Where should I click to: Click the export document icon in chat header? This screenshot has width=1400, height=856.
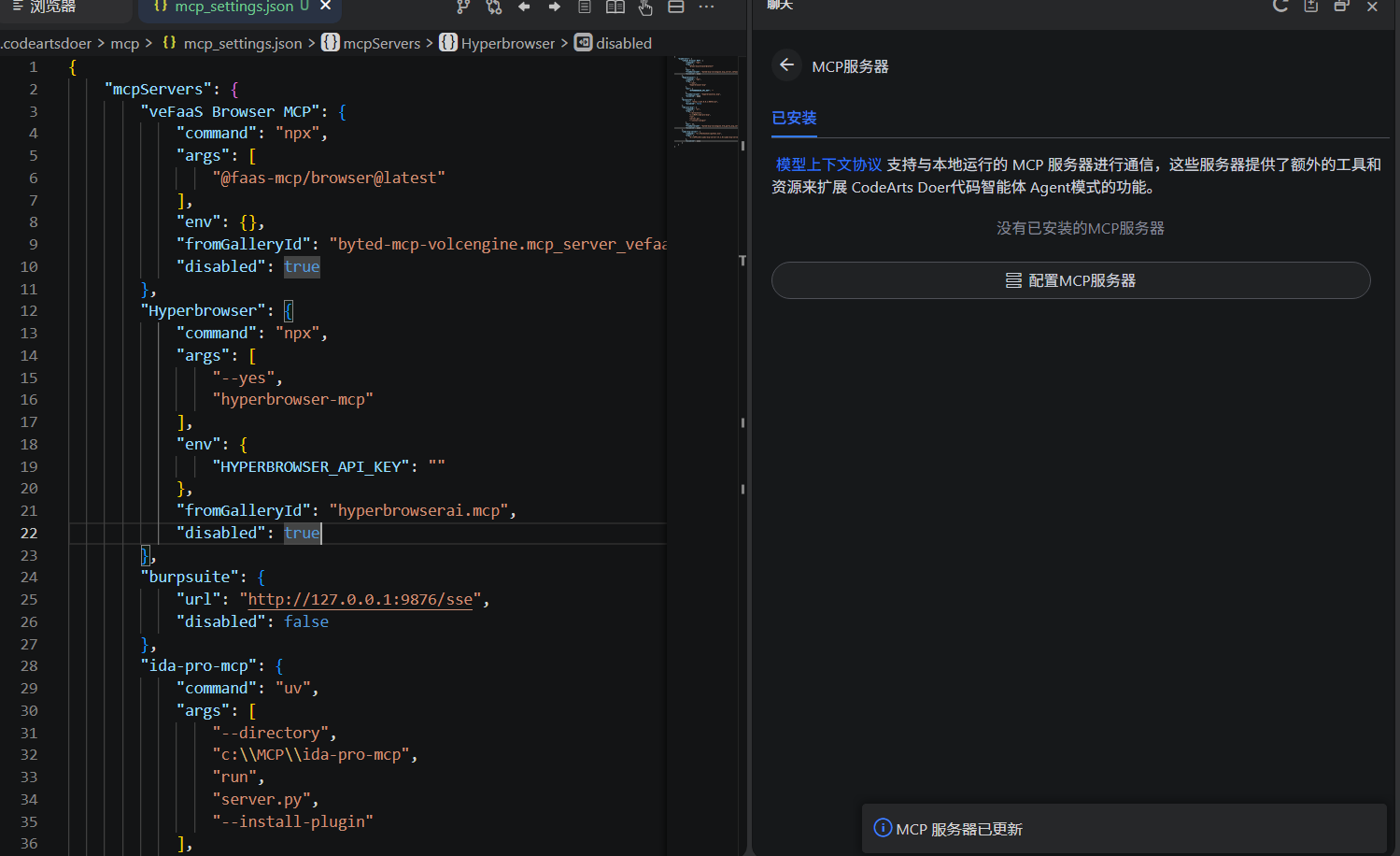1311,6
